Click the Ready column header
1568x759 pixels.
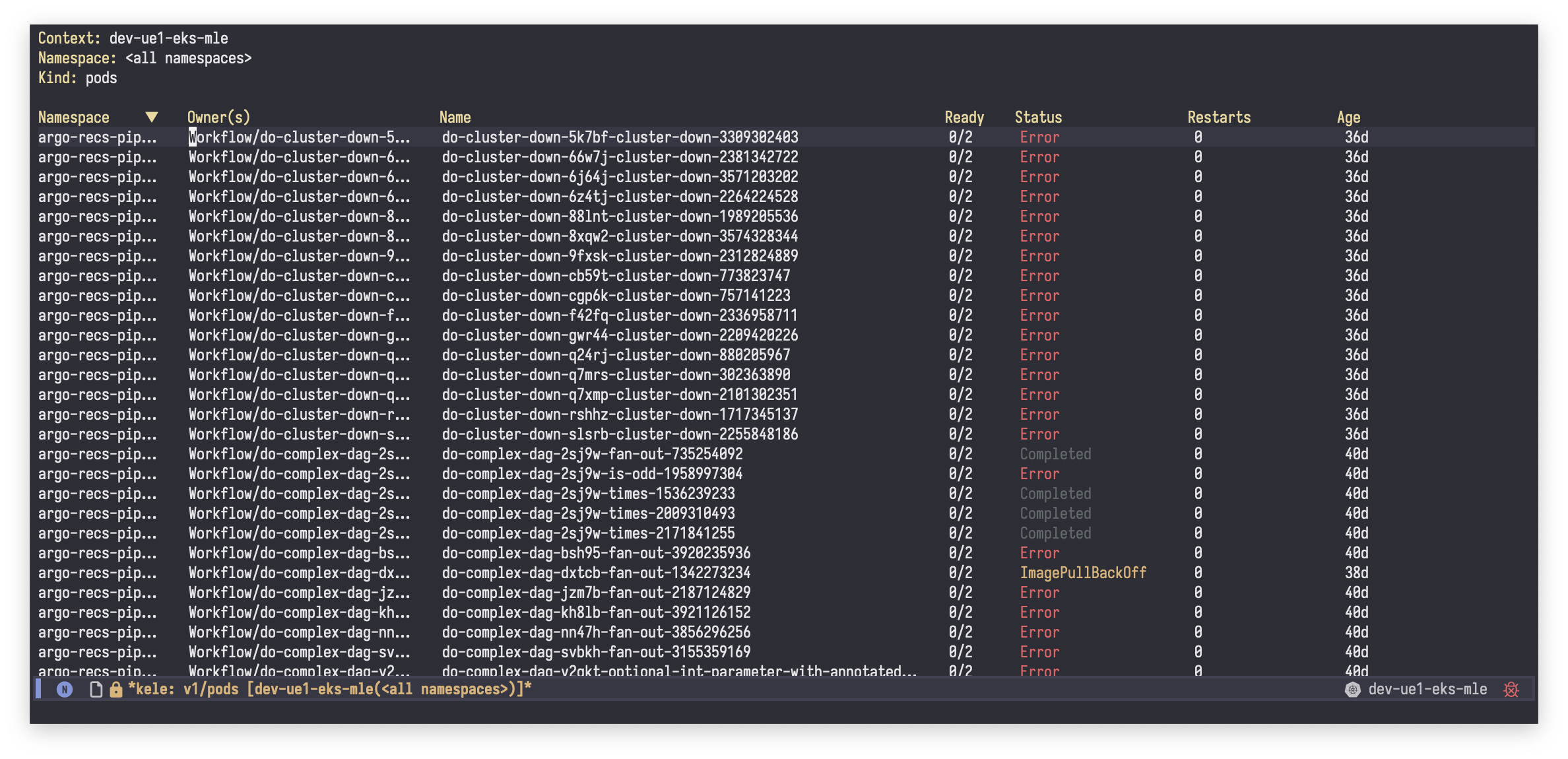(964, 117)
